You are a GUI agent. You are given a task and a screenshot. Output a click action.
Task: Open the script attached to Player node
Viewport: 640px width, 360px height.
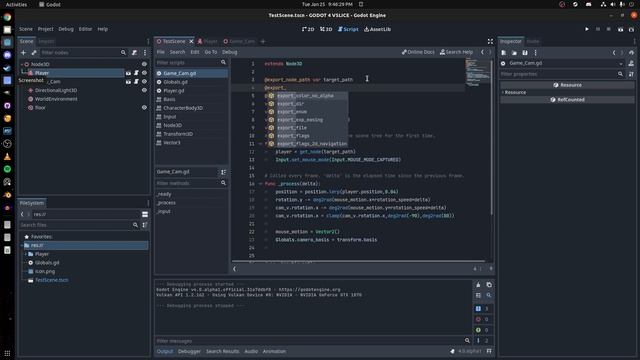pyautogui.click(x=136, y=73)
